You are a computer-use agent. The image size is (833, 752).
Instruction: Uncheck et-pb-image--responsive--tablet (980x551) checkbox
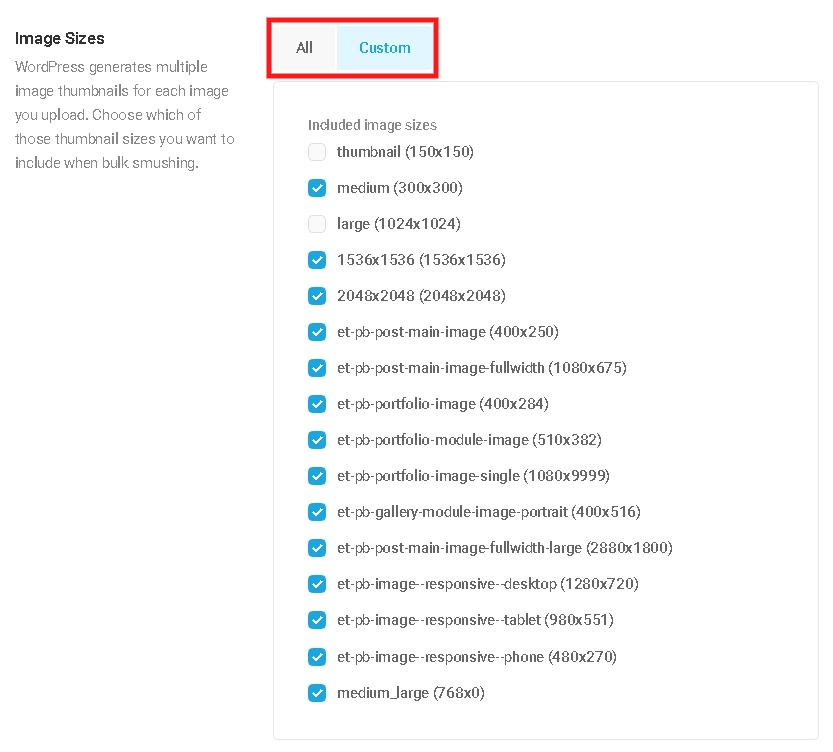pos(317,620)
